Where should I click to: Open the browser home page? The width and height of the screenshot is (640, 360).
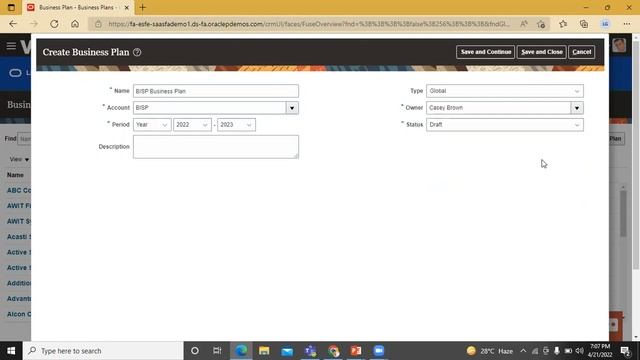pyautogui.click(x=75, y=24)
